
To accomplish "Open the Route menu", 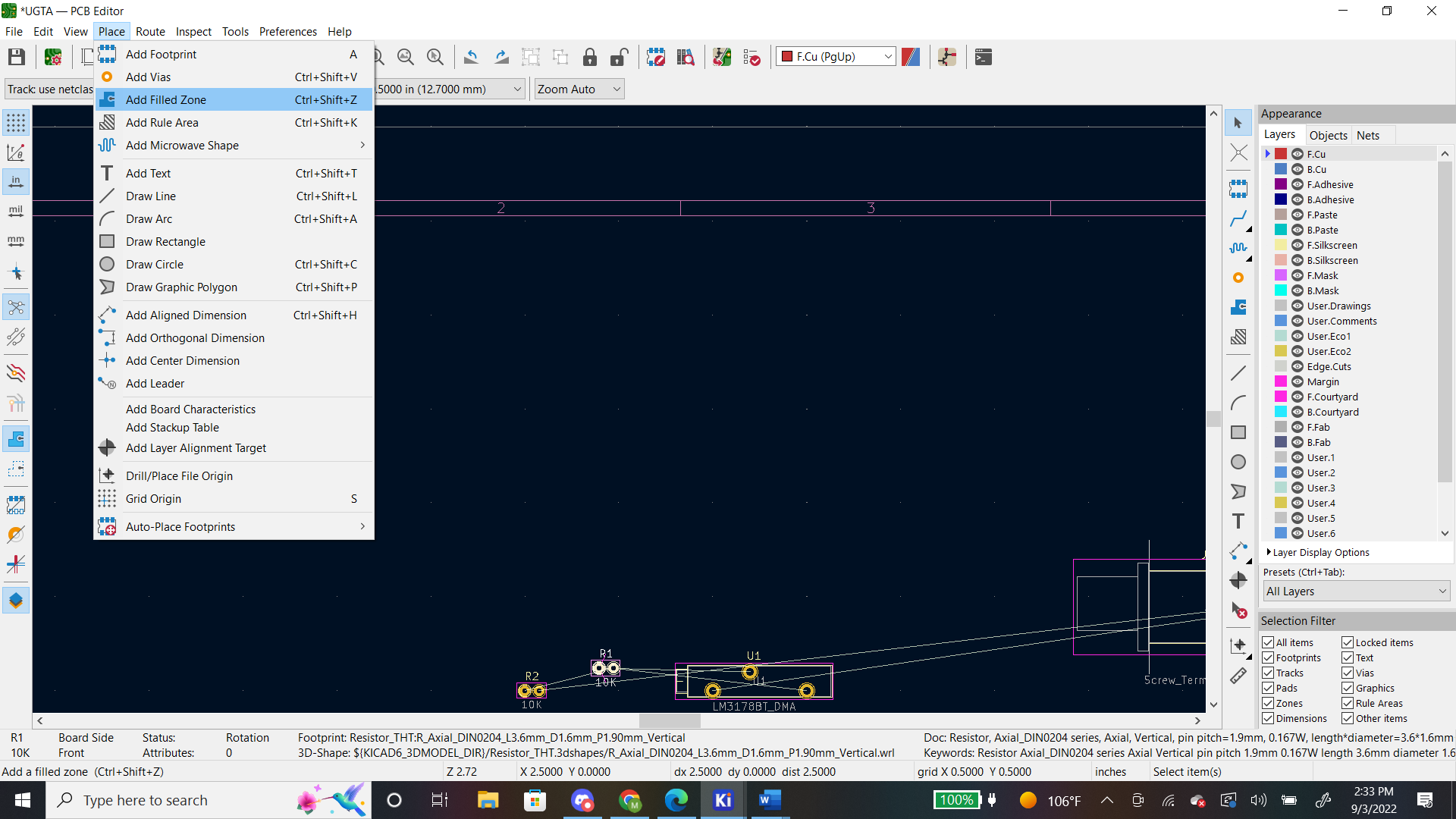I will point(150,31).
